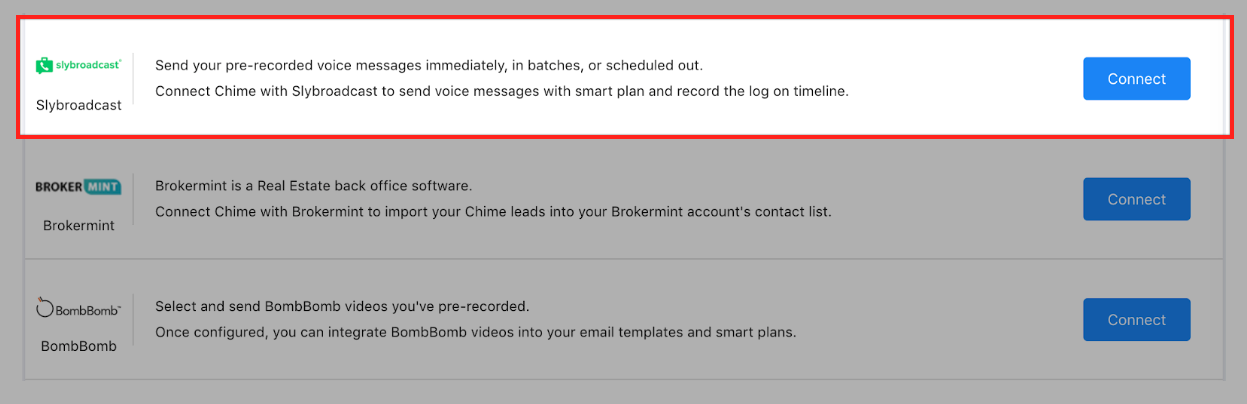Click the 'Connect Chime with Slybroadcast' description line
Image resolution: width=1247 pixels, height=404 pixels.
coord(502,91)
